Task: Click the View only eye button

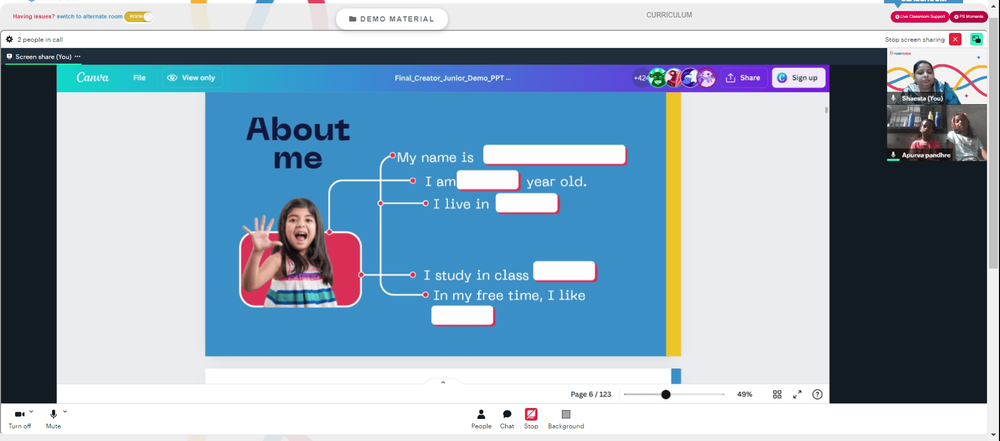Action: pyautogui.click(x=191, y=78)
